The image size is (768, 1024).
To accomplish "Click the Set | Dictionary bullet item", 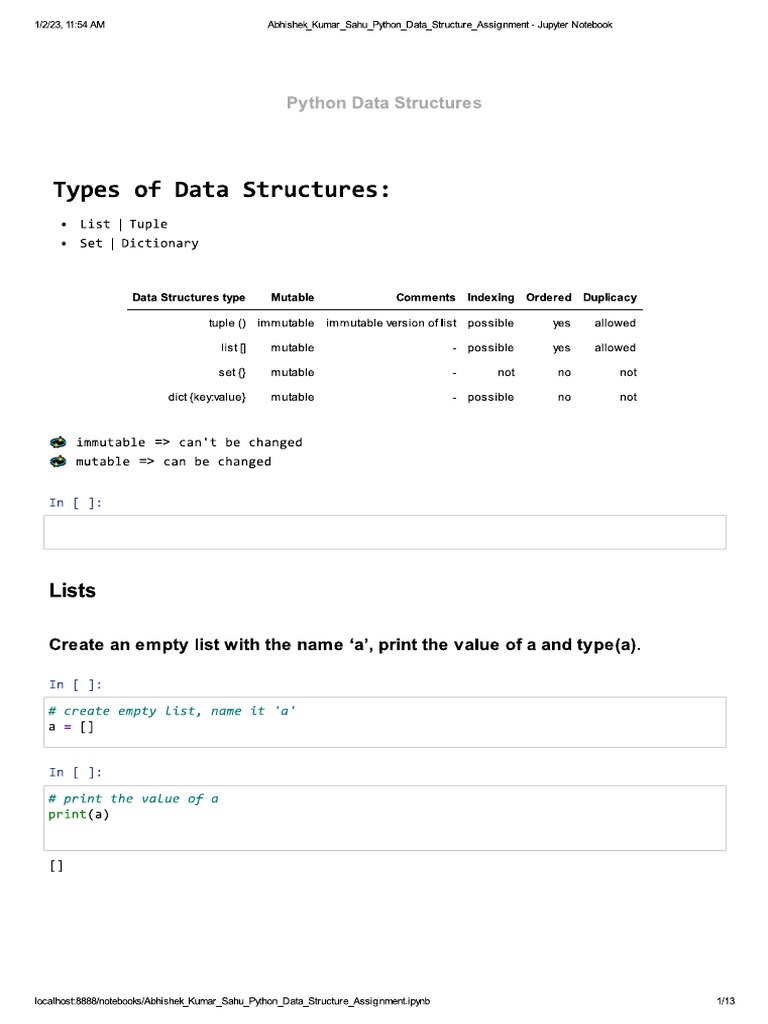I will coord(139,243).
